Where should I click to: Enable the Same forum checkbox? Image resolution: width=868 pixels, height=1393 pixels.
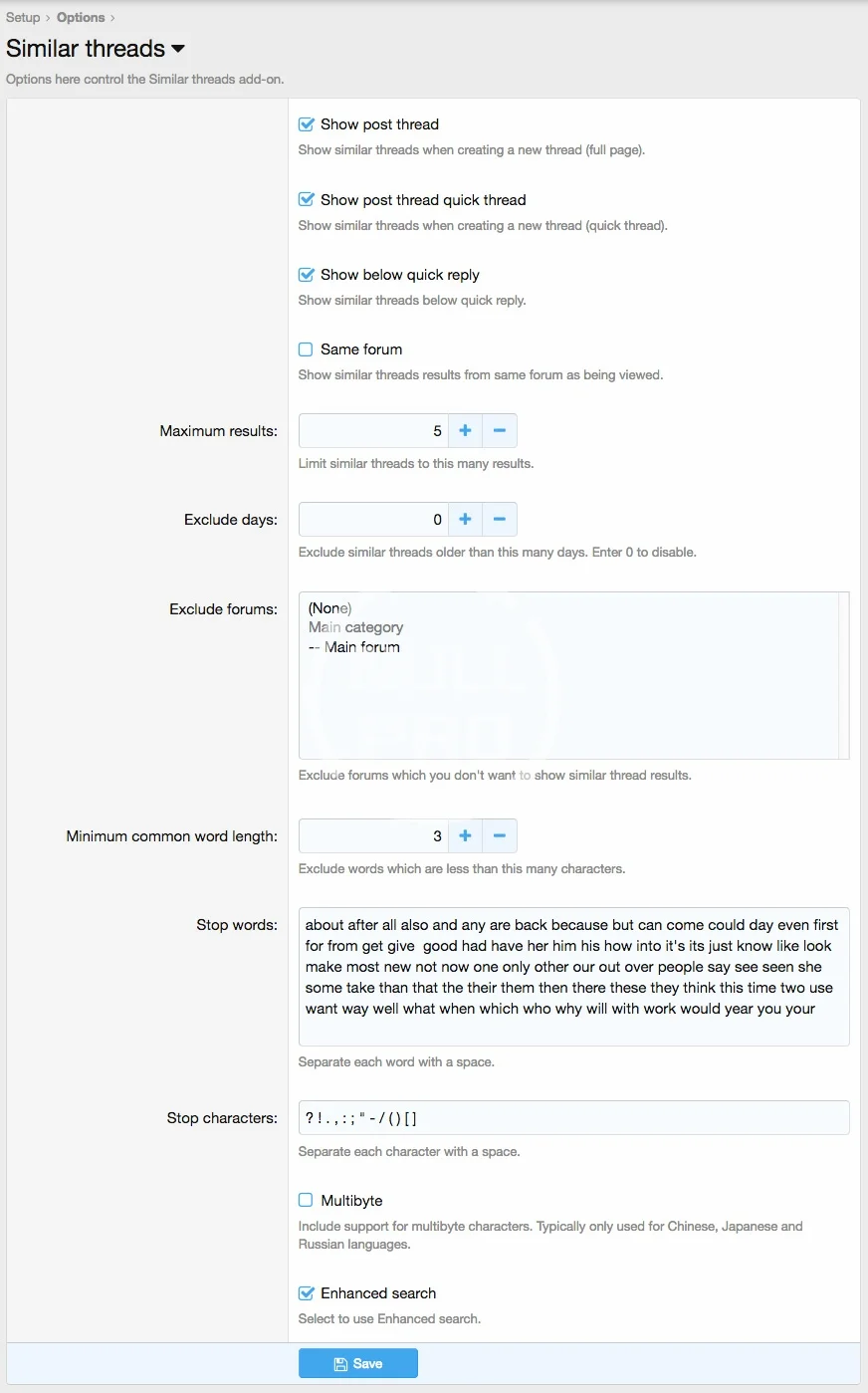coord(307,349)
